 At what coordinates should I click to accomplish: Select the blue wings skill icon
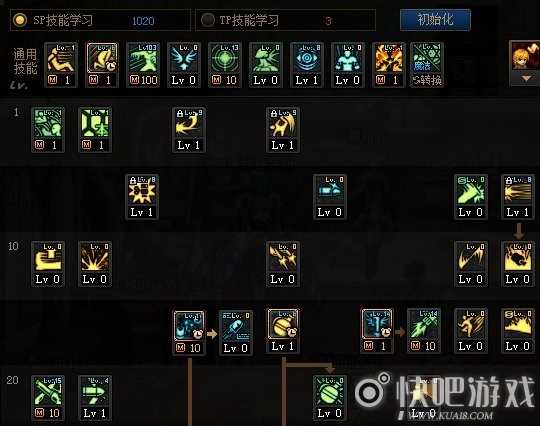click(184, 65)
